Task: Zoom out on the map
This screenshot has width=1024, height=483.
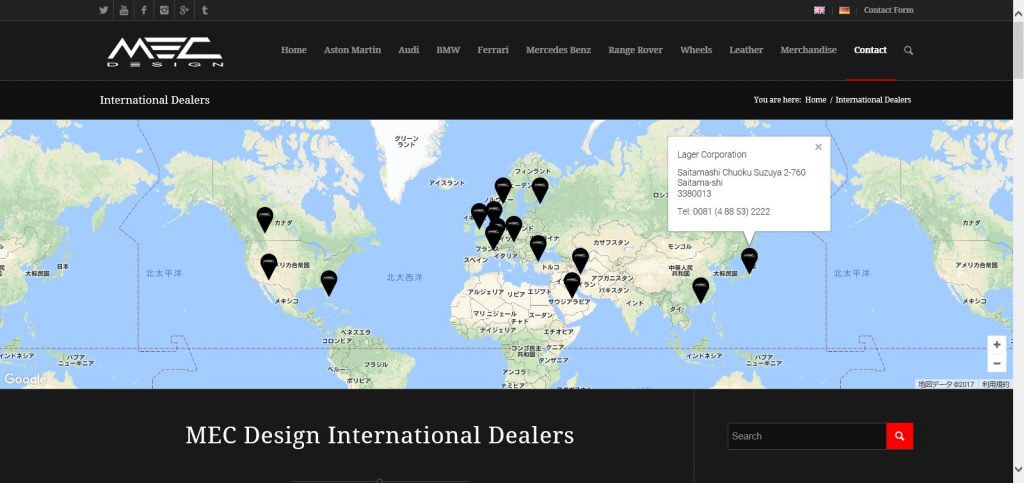Action: (x=996, y=364)
